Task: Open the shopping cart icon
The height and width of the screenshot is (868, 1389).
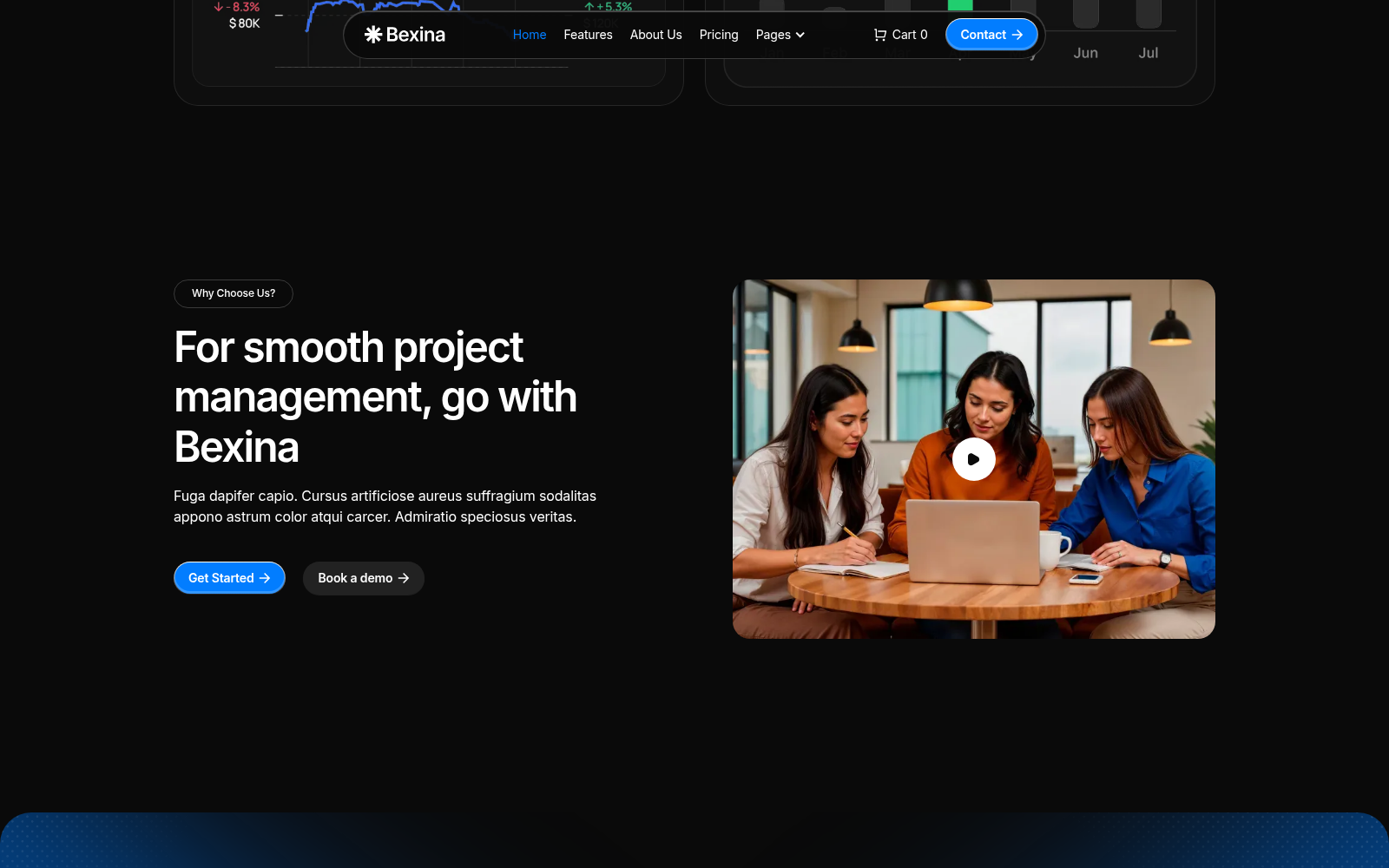Action: pyautogui.click(x=879, y=35)
